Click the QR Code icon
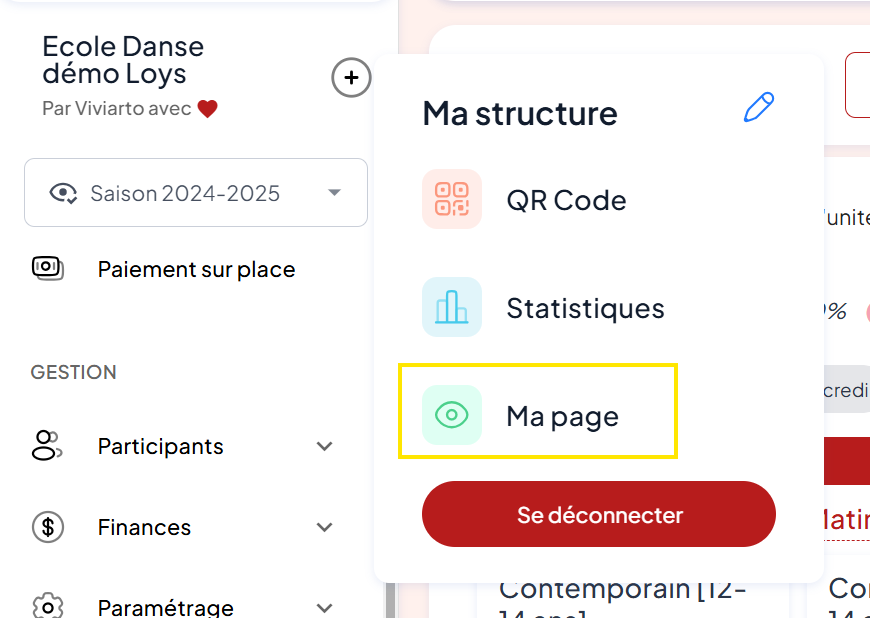 452,199
